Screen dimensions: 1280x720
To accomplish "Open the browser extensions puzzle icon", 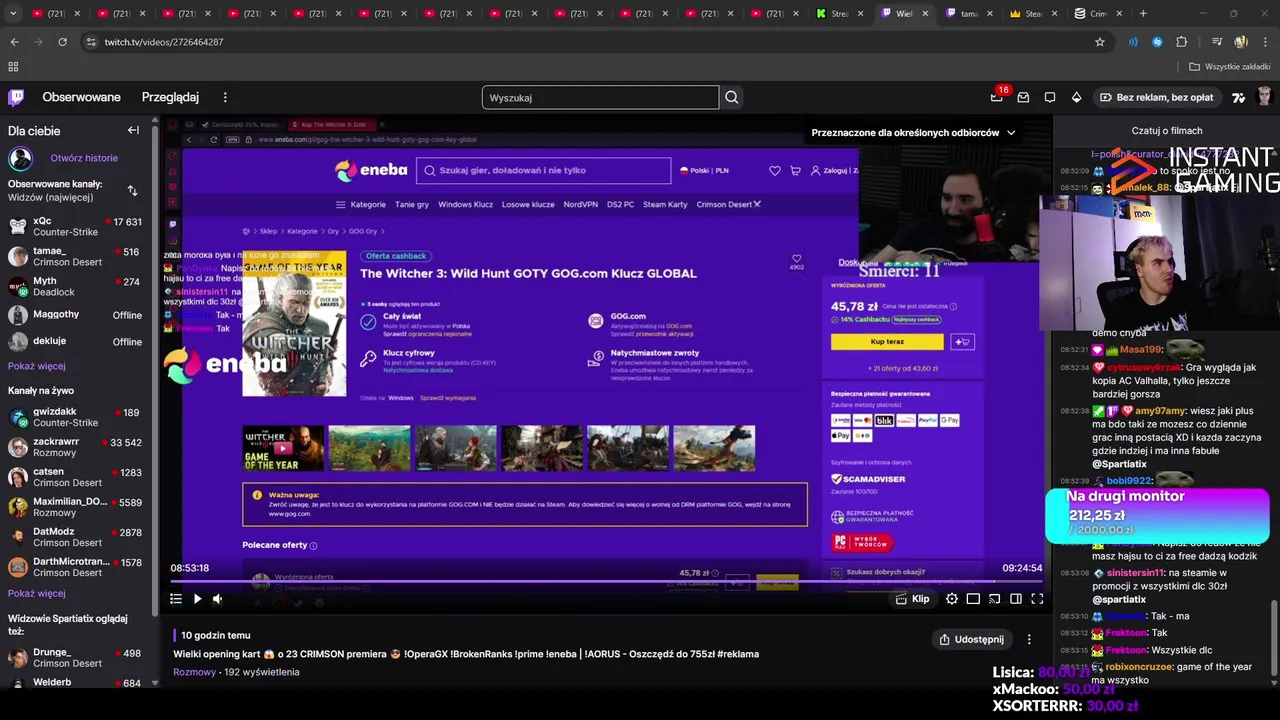I will (1182, 42).
